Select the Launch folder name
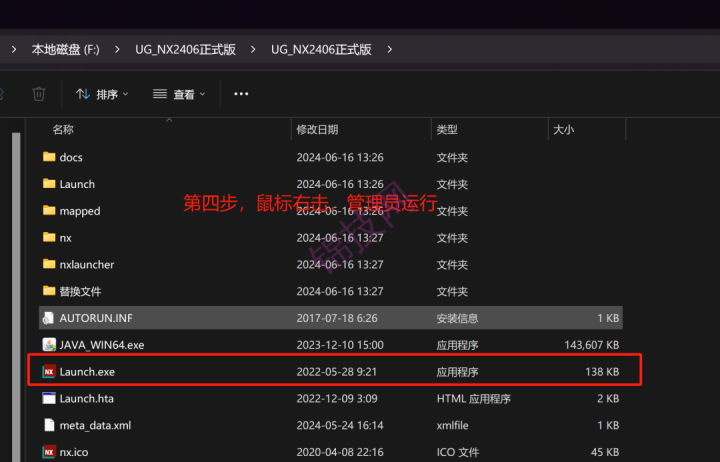Viewport: 720px width, 462px height. pyautogui.click(x=77, y=184)
